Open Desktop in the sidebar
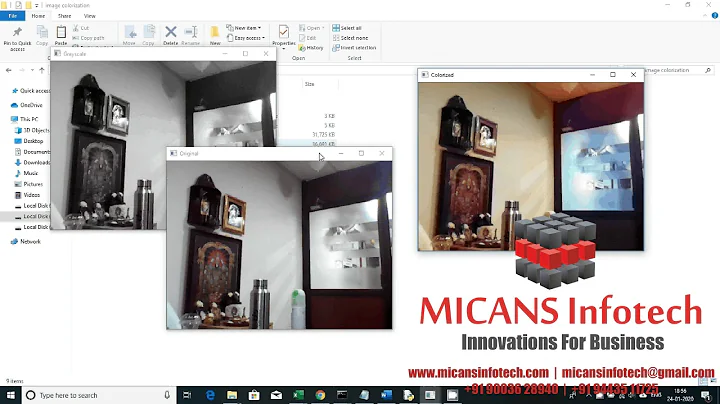Screen dimensions: 720x404 (x=29, y=141)
